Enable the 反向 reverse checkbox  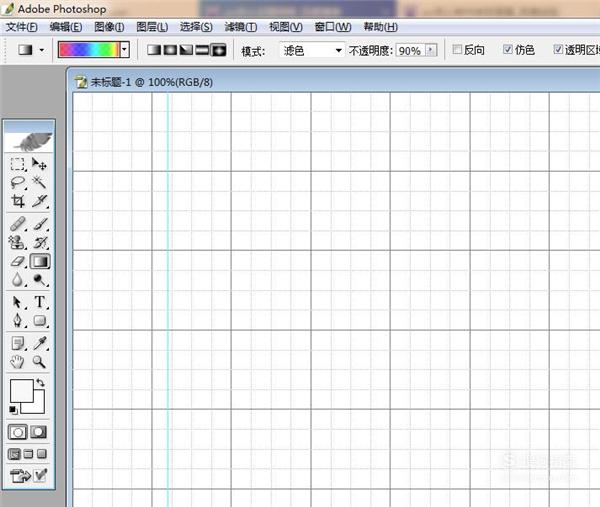pyautogui.click(x=458, y=49)
